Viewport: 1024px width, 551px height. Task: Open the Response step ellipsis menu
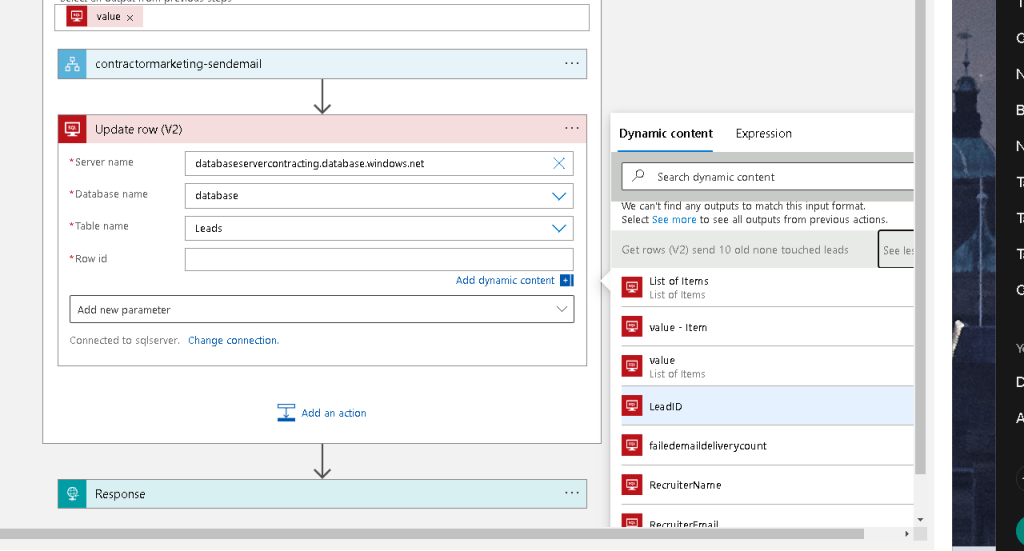tap(571, 493)
